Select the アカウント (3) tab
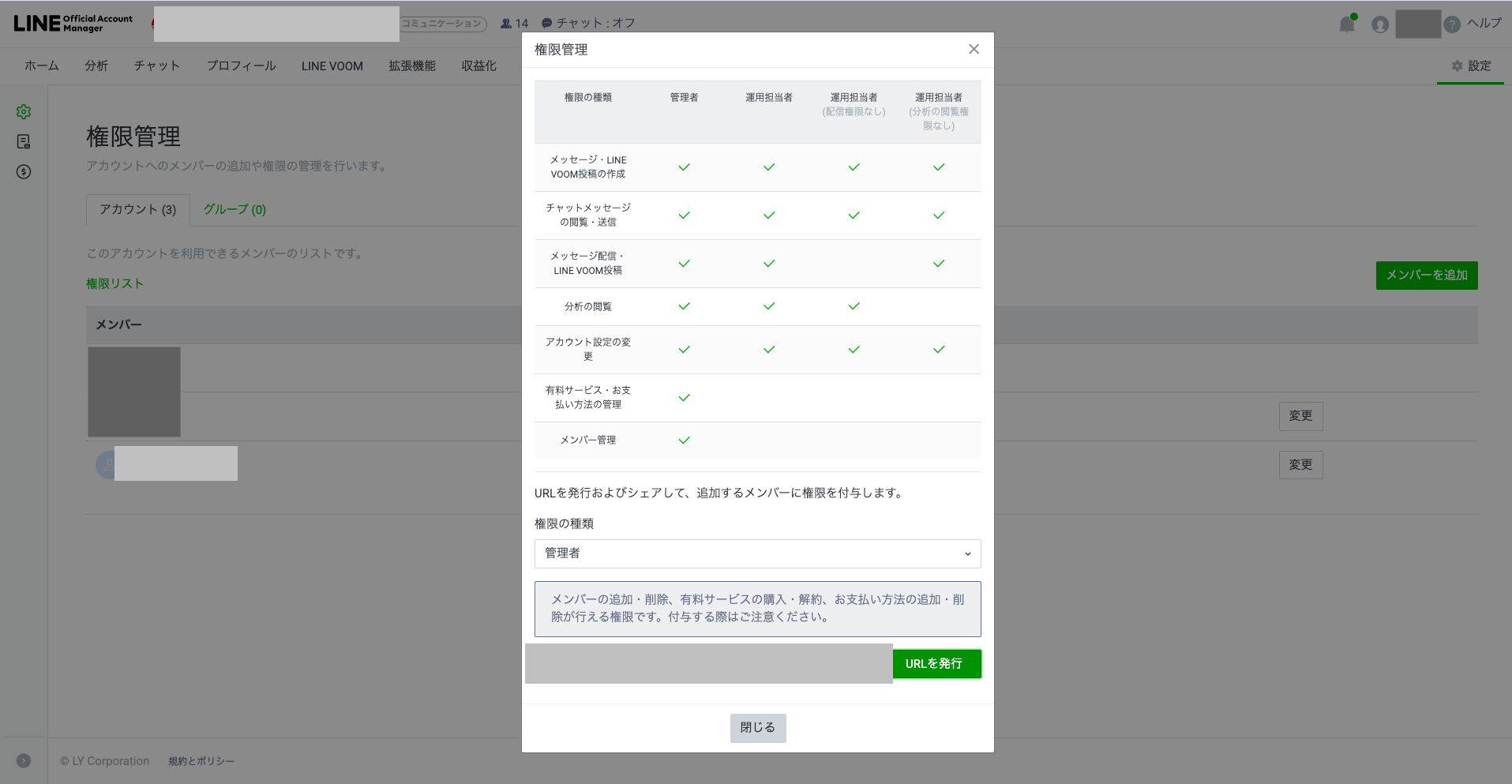 pos(137,210)
